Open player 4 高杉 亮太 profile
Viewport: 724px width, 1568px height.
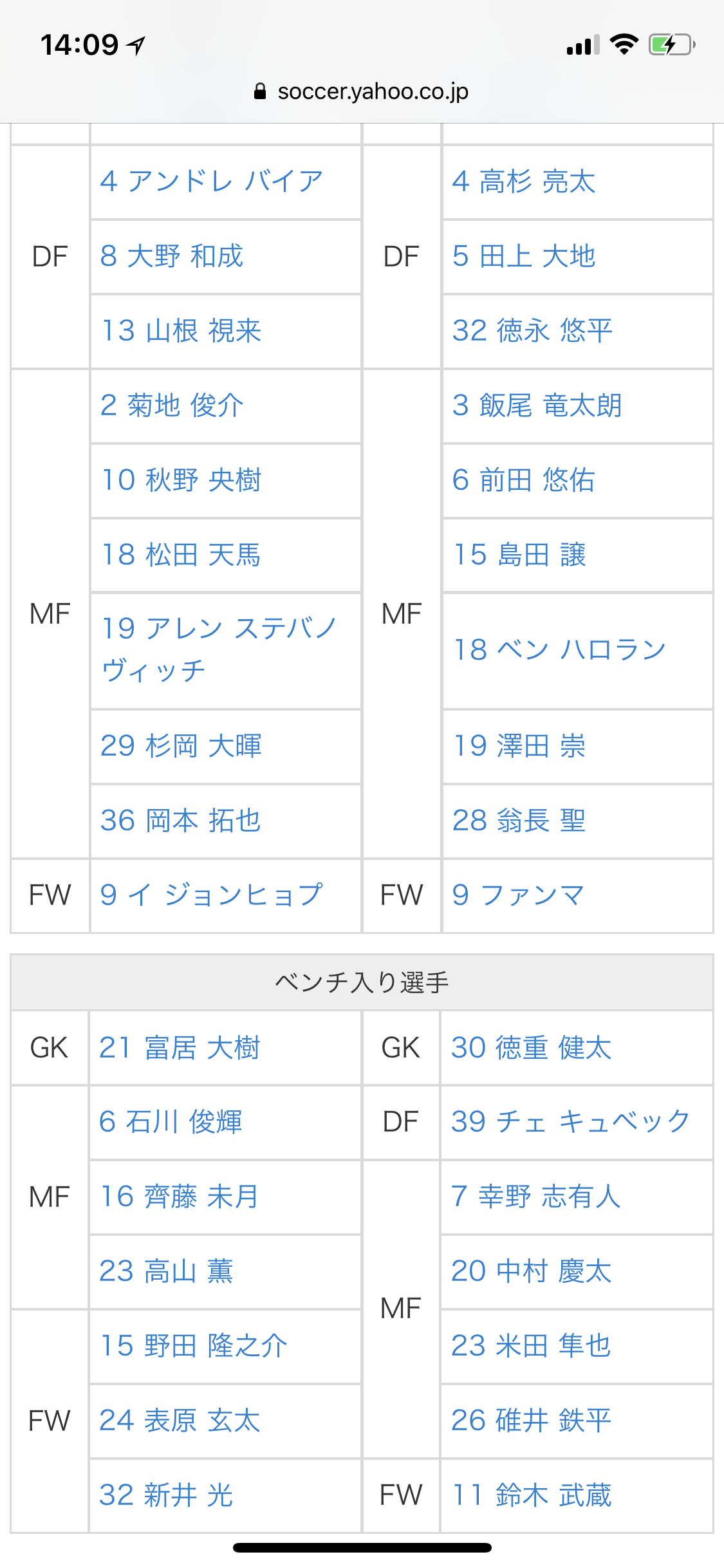click(x=524, y=182)
